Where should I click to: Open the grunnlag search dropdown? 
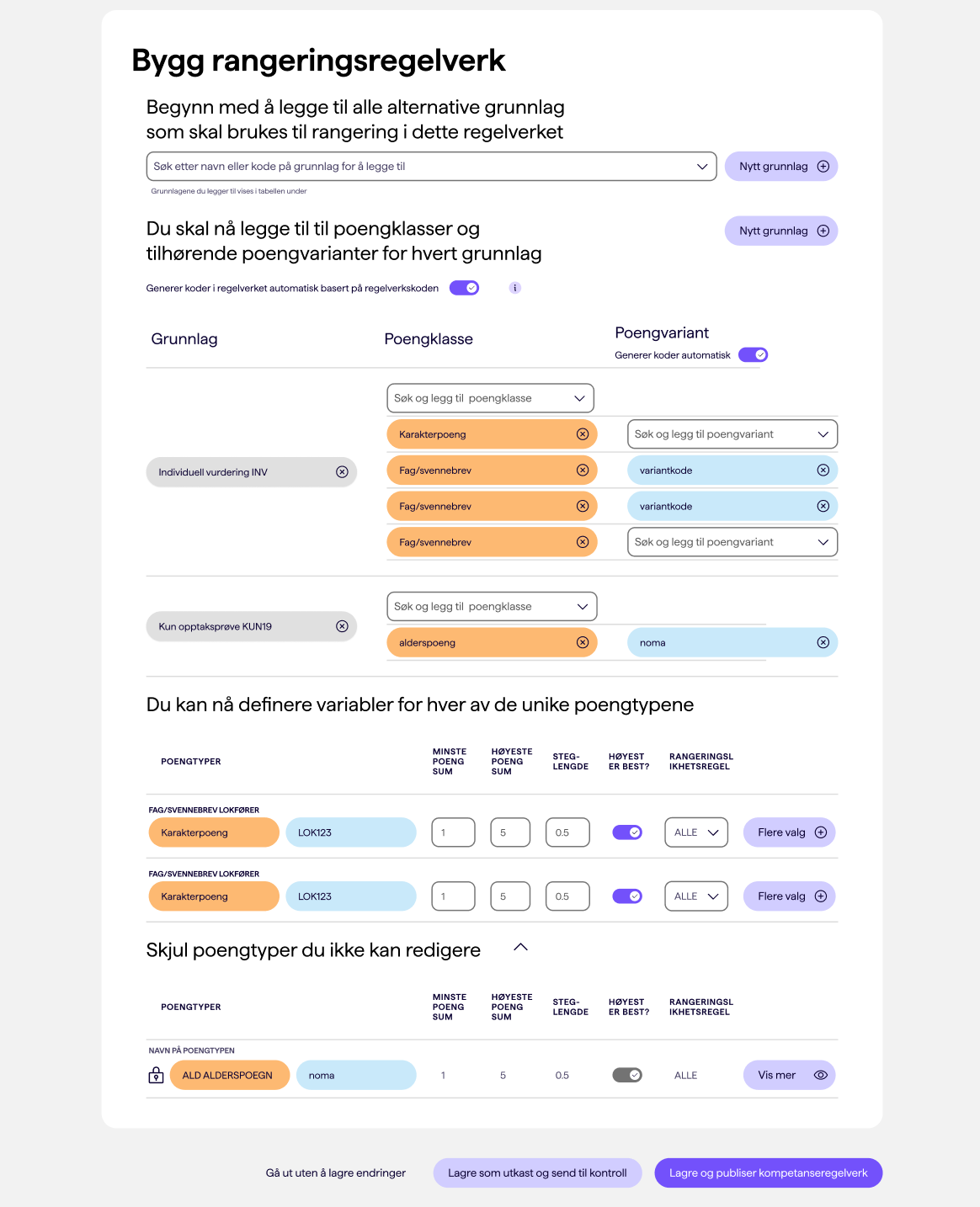431,167
